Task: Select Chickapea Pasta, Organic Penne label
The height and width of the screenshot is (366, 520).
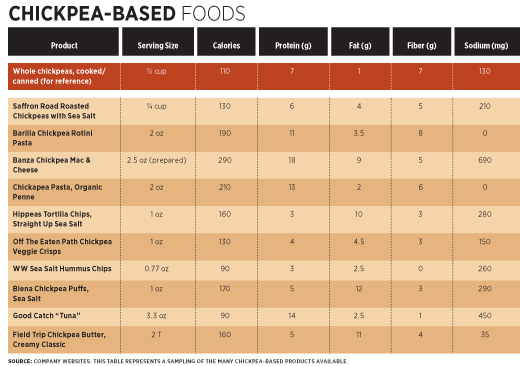Action: click(x=57, y=192)
